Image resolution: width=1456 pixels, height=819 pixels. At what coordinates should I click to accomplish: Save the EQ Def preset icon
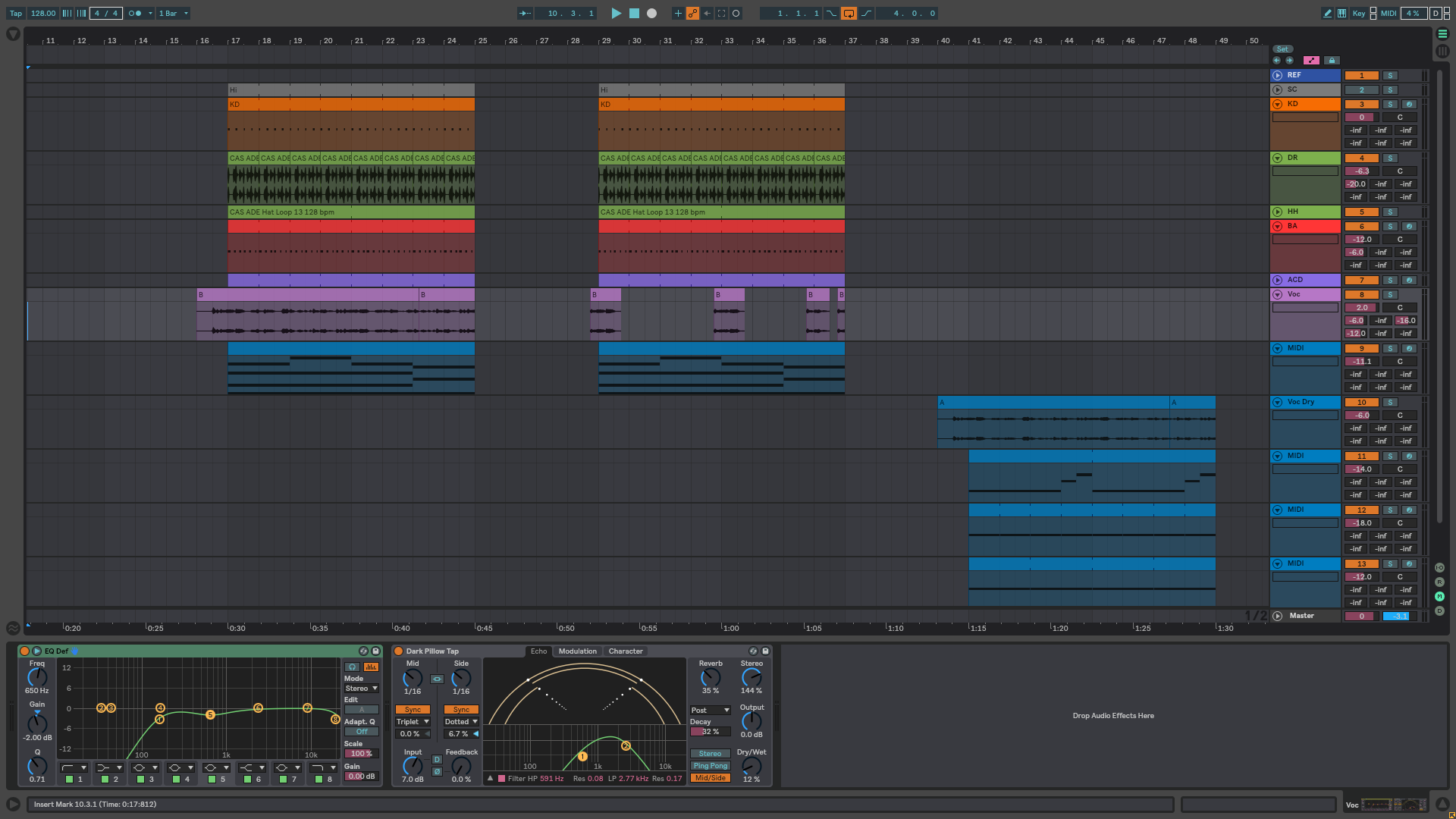pyautogui.click(x=375, y=651)
